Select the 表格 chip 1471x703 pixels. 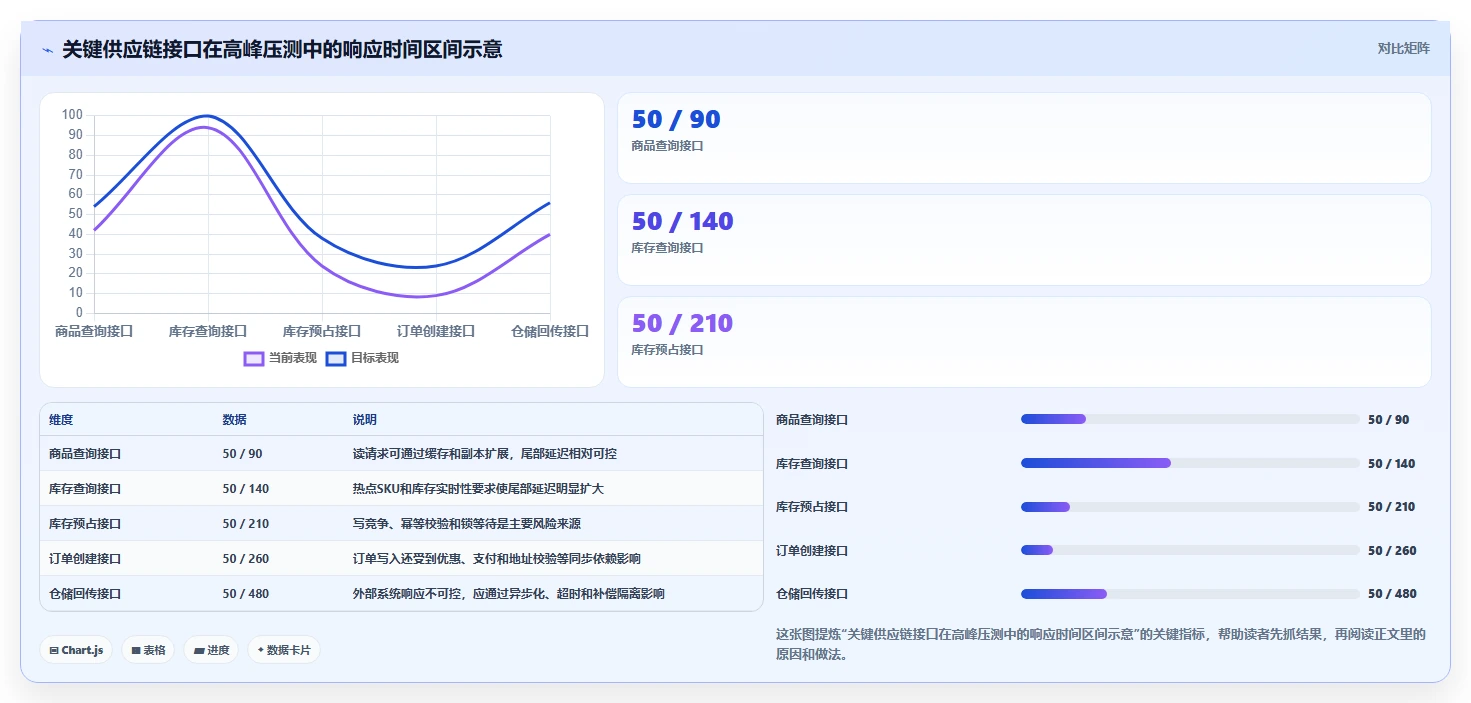tap(148, 650)
